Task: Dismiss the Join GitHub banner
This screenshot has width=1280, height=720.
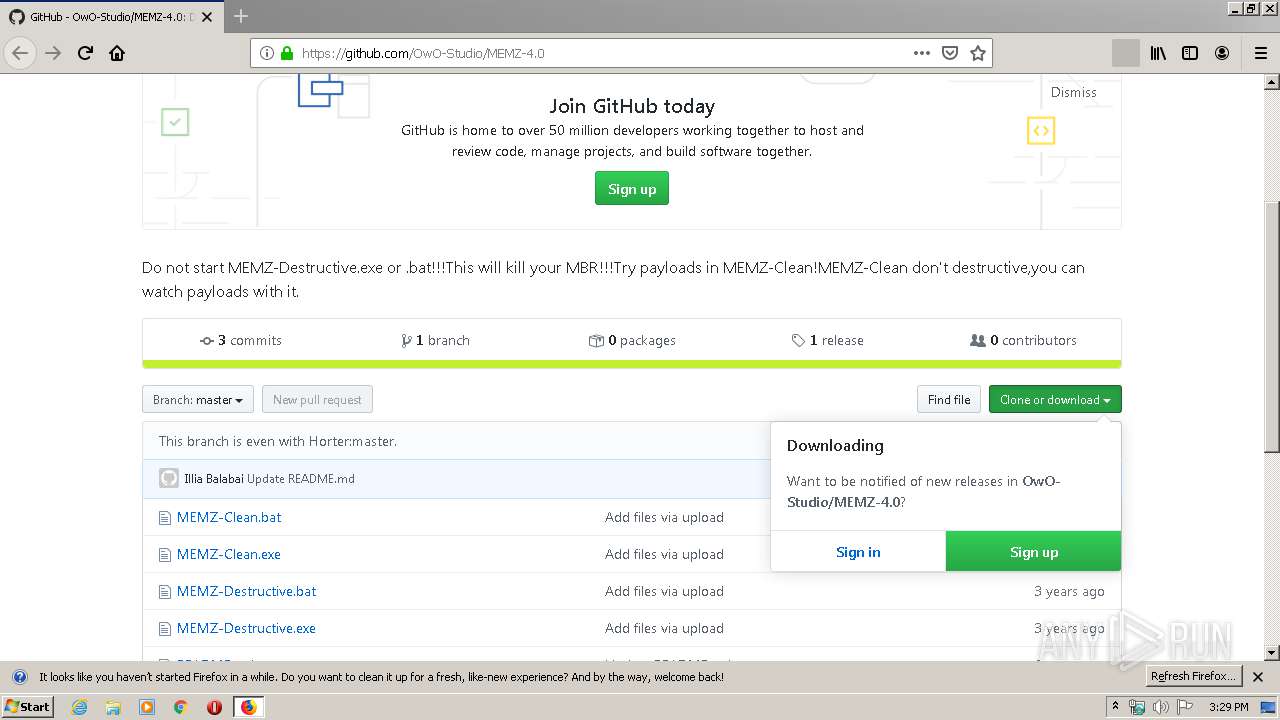Action: 1074,92
